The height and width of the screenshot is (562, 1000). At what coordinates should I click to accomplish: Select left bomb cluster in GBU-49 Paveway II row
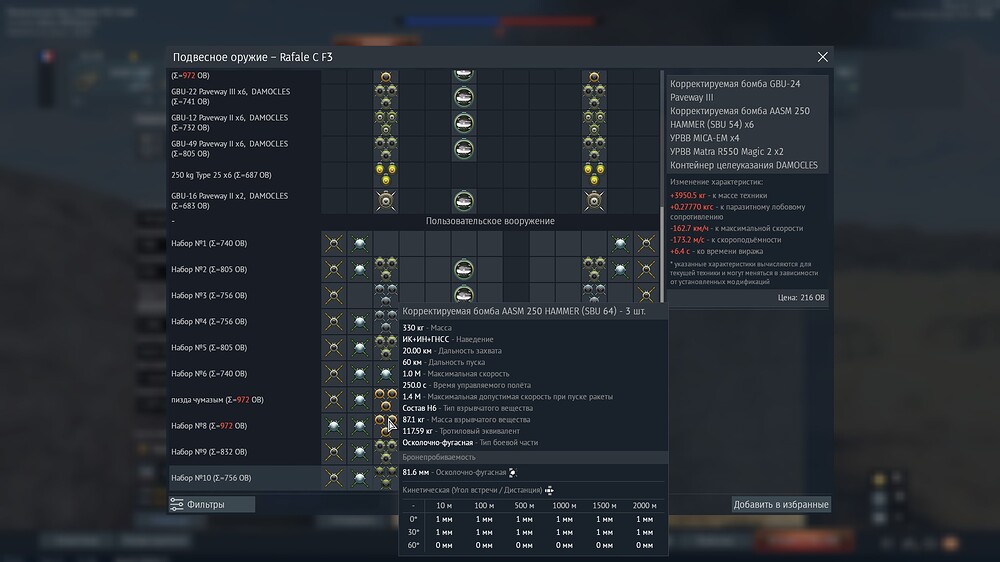coord(385,149)
